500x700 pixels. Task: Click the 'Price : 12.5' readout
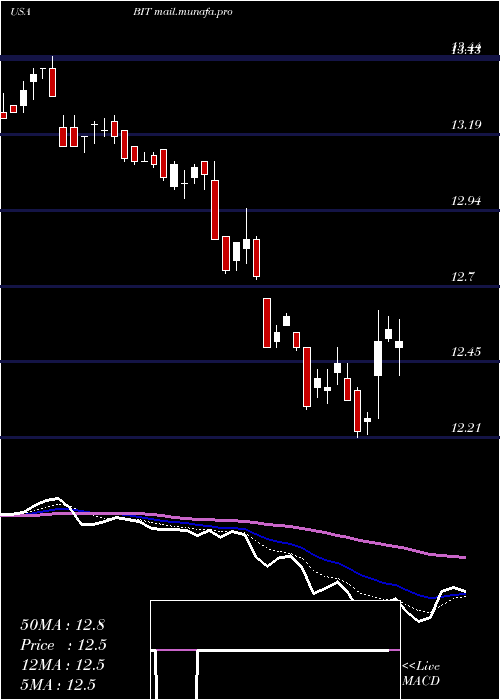pos(64,645)
